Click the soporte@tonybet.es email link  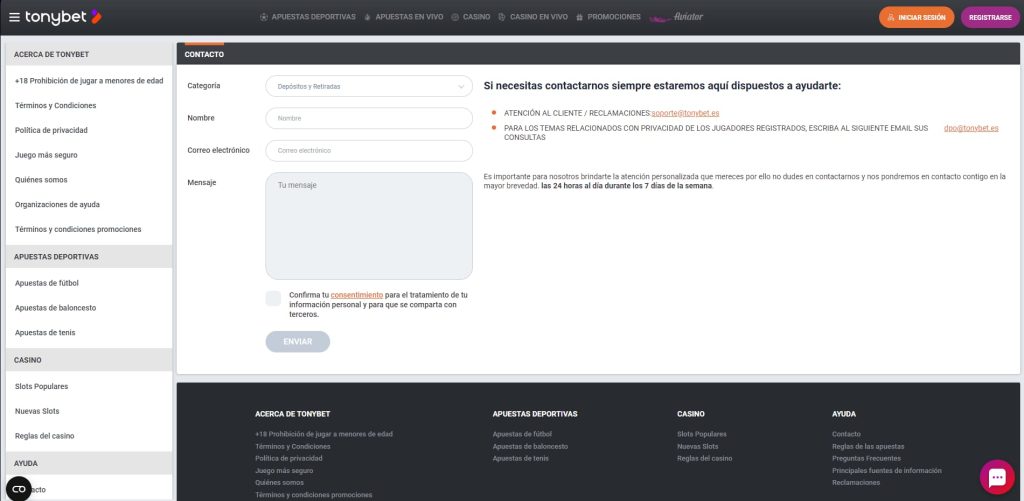[x=685, y=113]
